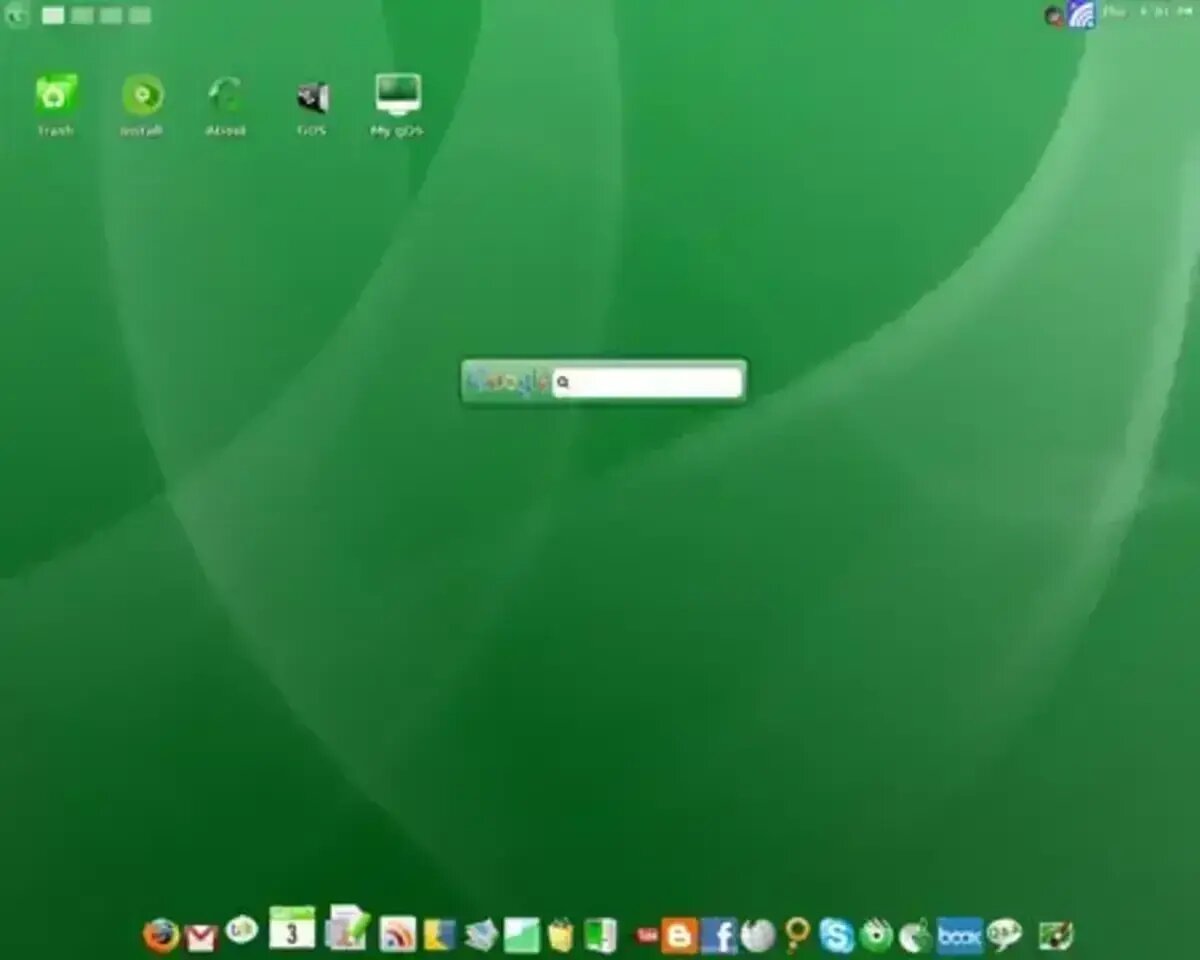This screenshot has height=960, width=1200.
Task: Open the speech-bubble chat dock icon
Action: coord(1004,934)
